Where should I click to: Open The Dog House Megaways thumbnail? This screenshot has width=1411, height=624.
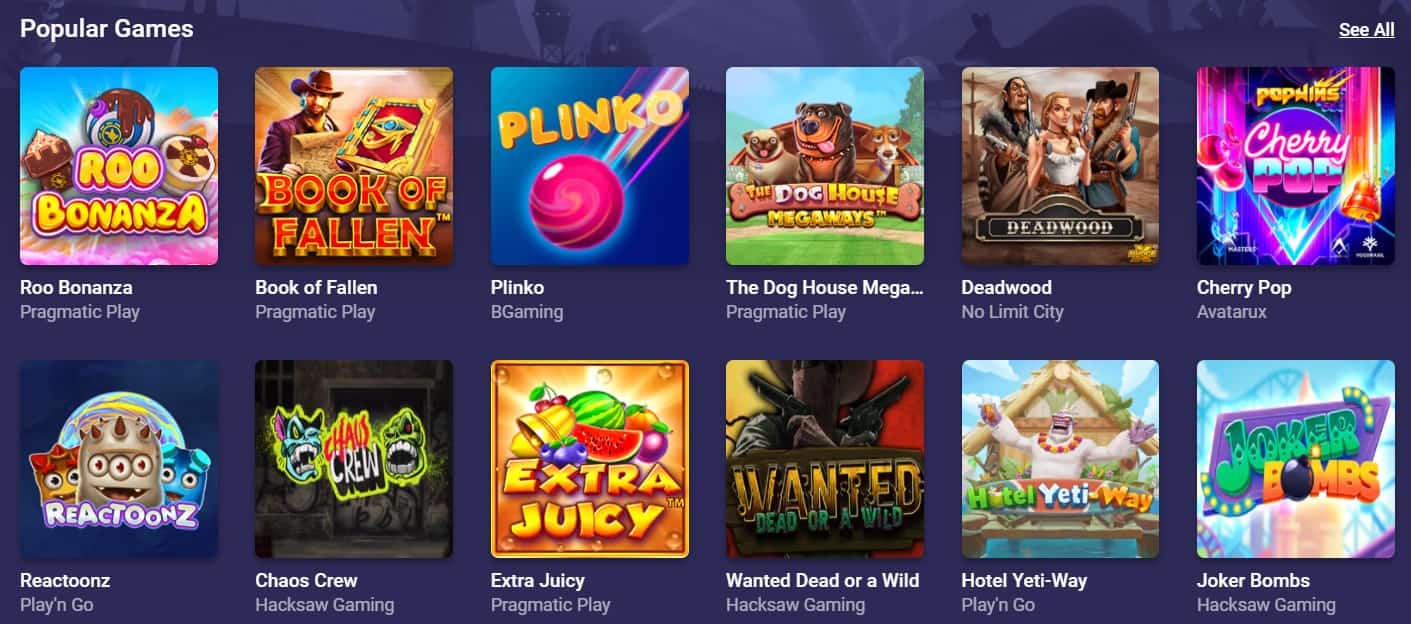tap(825, 166)
